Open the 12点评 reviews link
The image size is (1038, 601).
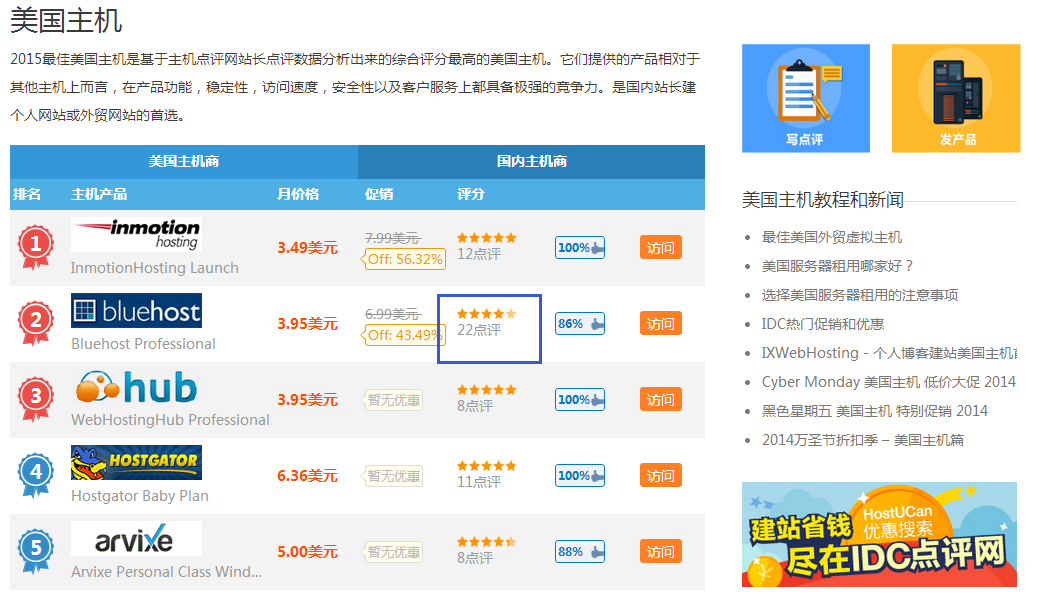click(x=479, y=254)
